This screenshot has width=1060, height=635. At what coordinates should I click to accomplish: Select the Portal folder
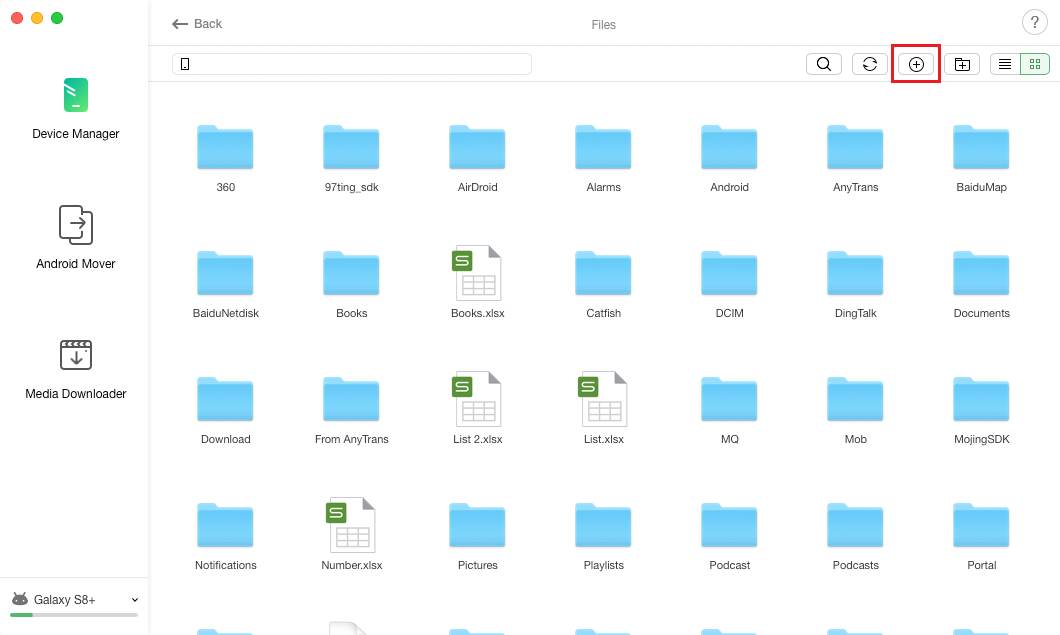point(981,525)
